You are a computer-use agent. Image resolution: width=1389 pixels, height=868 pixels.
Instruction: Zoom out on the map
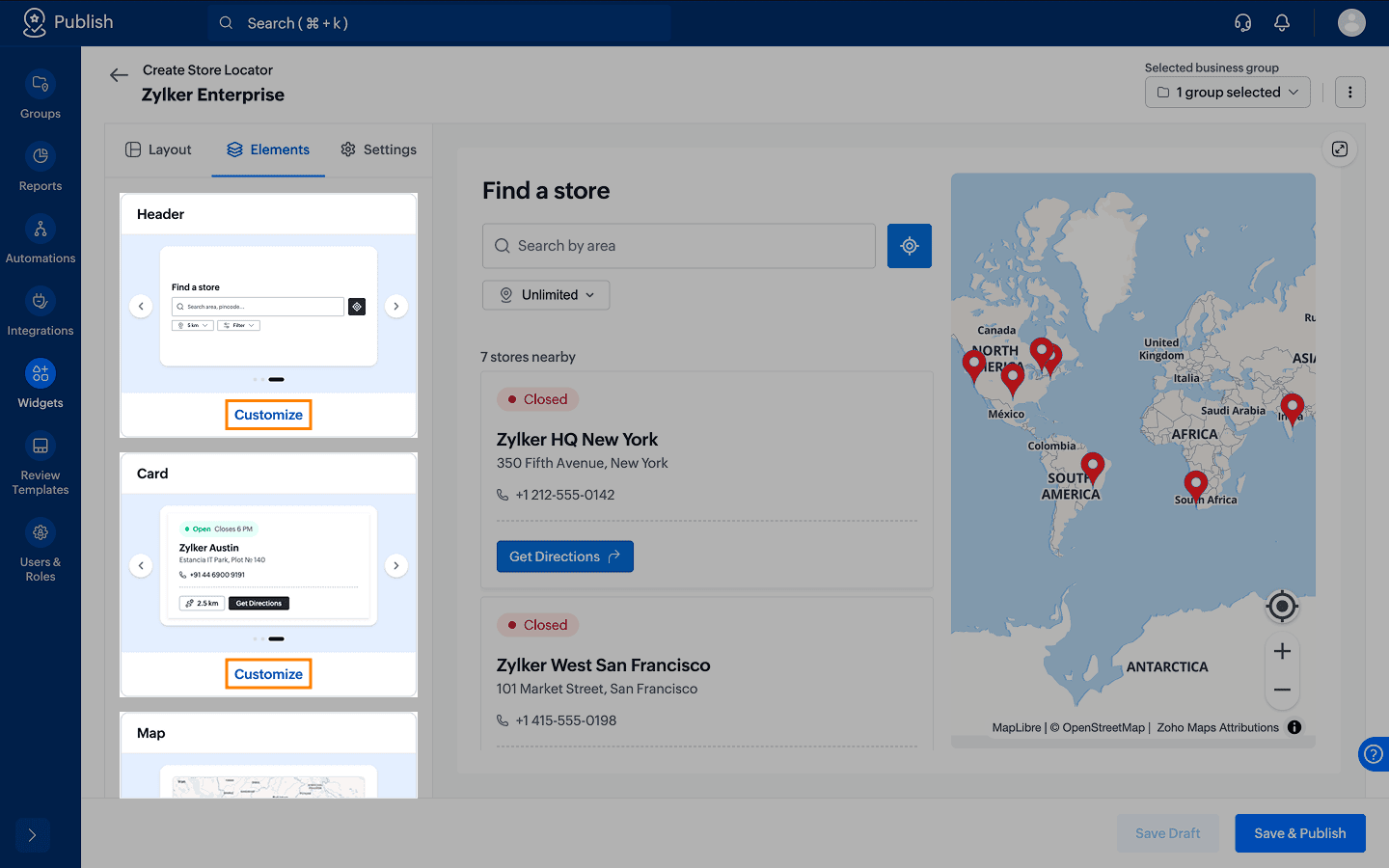[1282, 690]
